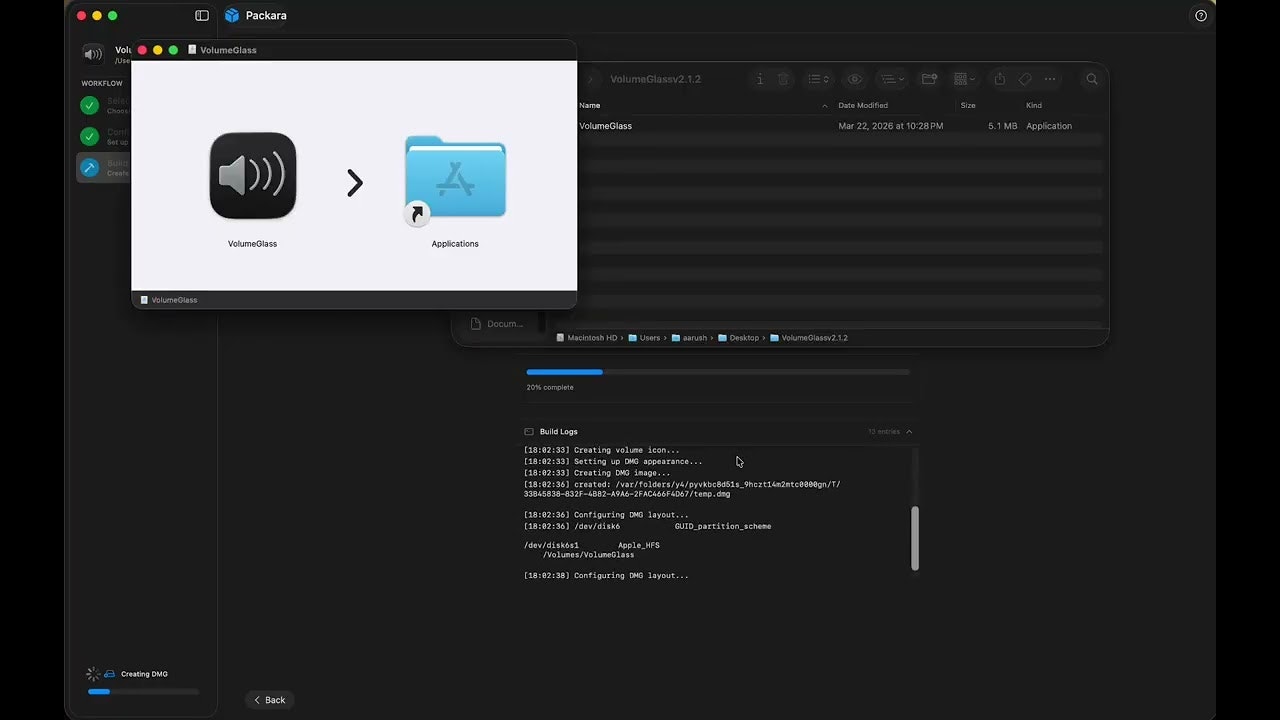Image resolution: width=1280 pixels, height=720 pixels.
Task: Click the '20% complete' text
Action: (x=550, y=387)
